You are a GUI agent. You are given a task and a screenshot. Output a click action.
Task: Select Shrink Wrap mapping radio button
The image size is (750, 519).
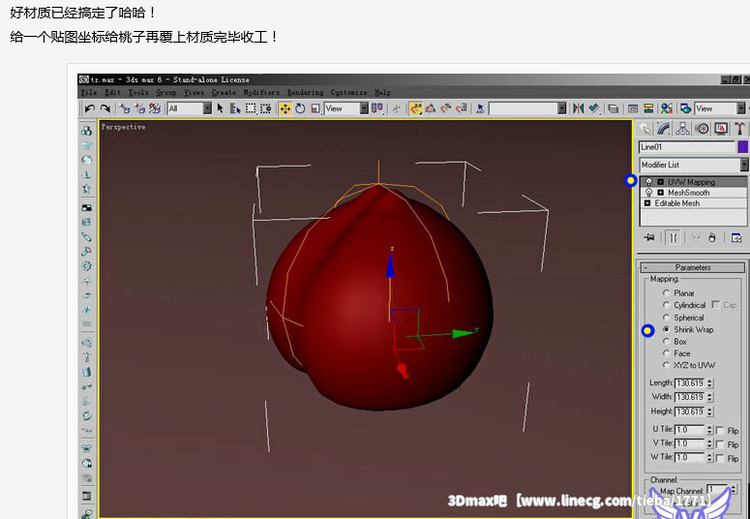(x=666, y=329)
